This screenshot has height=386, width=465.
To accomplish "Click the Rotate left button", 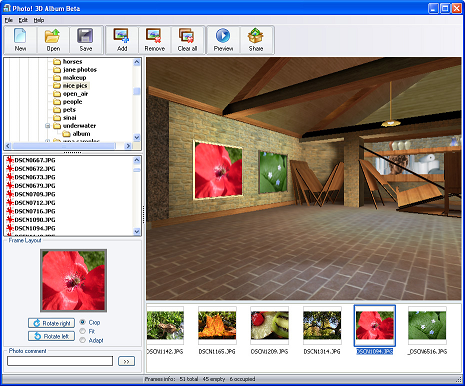I will 51,336.
